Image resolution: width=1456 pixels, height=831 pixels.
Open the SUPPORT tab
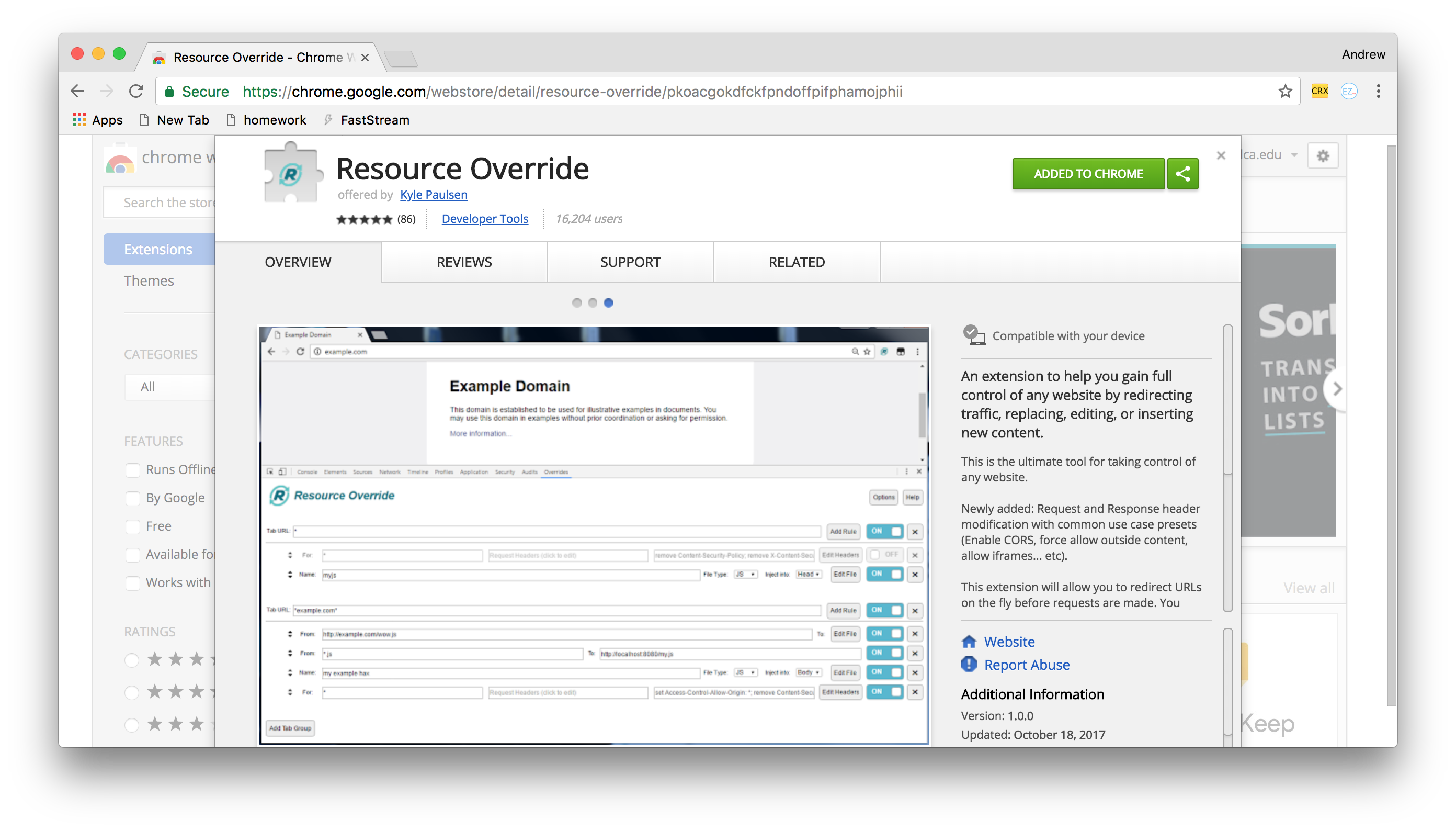pyautogui.click(x=630, y=262)
